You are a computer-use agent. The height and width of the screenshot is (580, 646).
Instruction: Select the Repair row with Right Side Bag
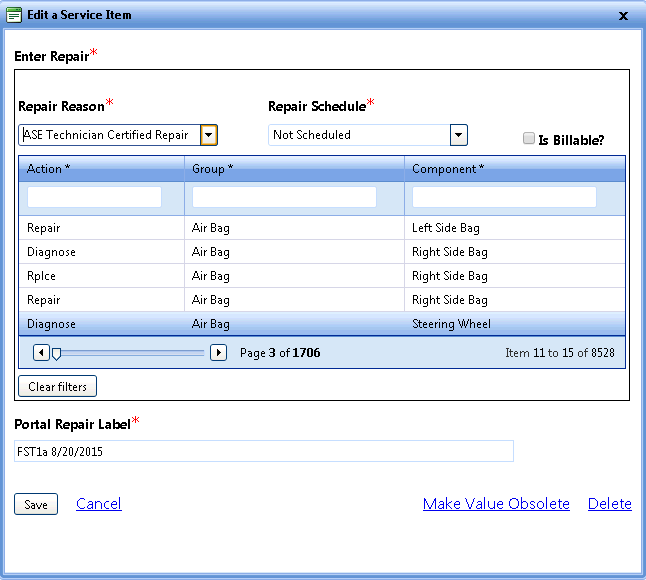point(322,299)
